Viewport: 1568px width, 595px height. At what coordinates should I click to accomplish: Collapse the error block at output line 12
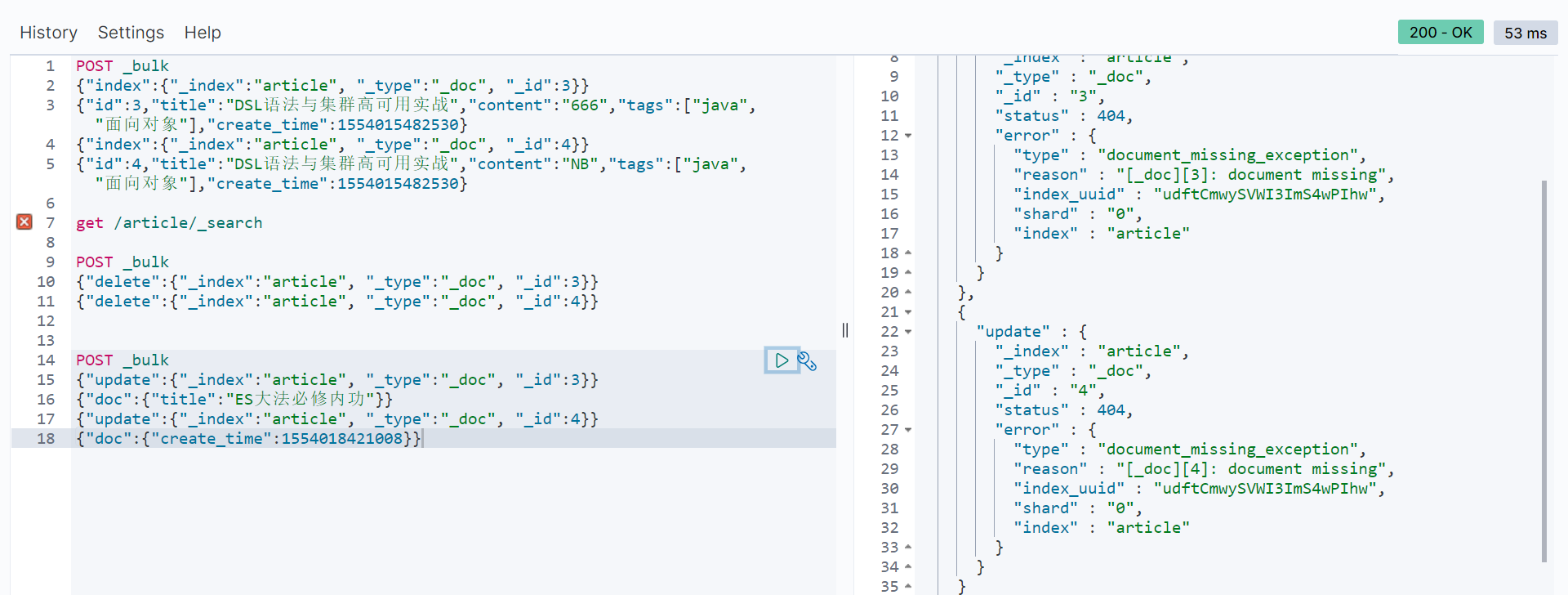(908, 136)
